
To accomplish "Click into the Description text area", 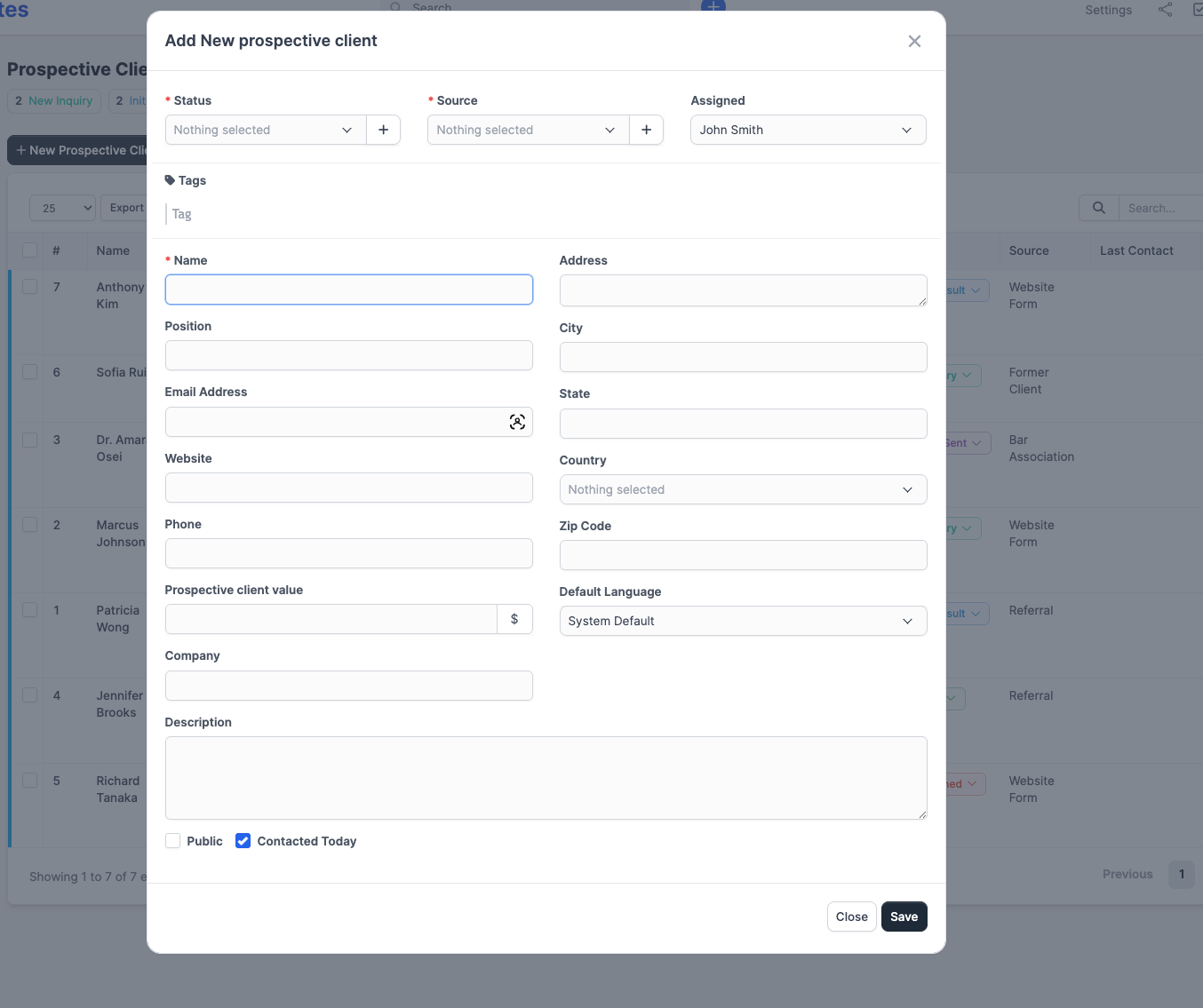I will click(546, 778).
